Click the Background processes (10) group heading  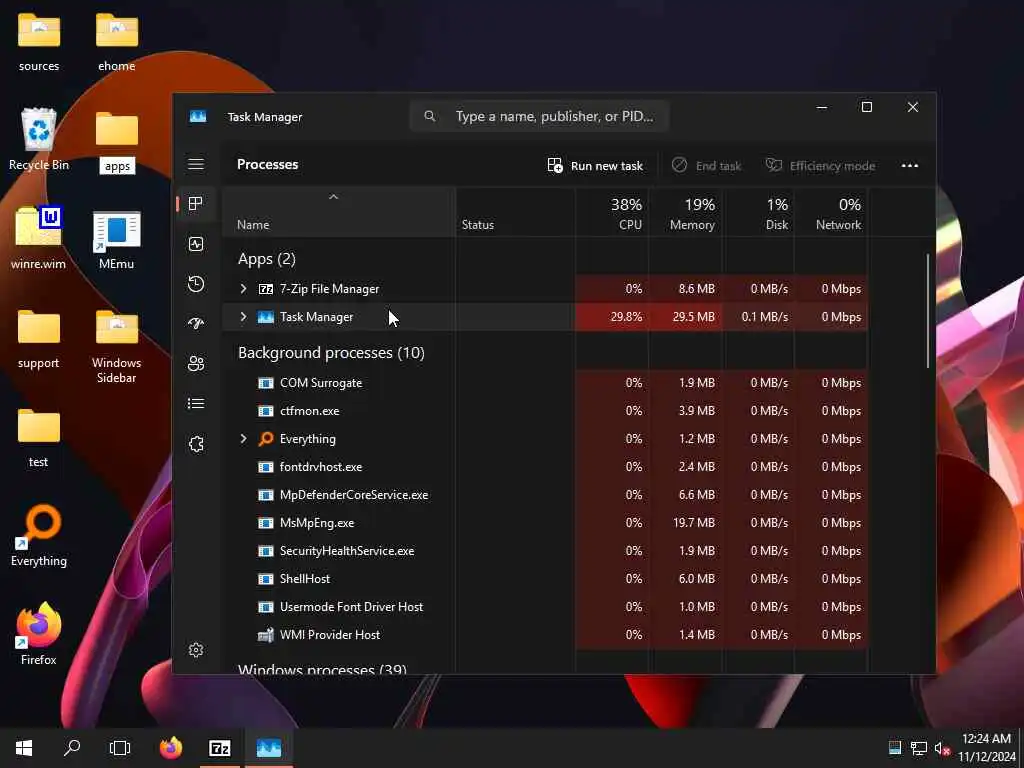click(331, 353)
